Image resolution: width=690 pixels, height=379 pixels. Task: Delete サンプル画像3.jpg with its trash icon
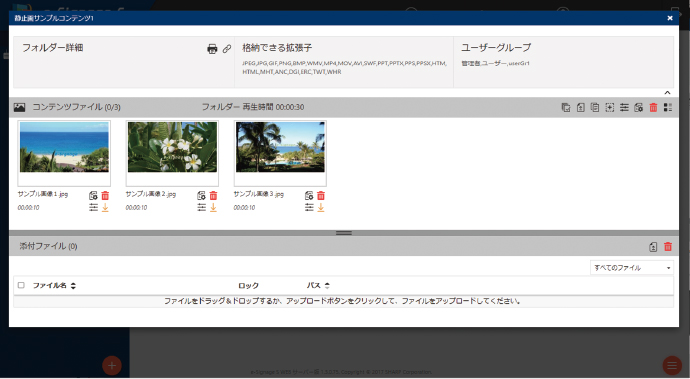tap(321, 196)
